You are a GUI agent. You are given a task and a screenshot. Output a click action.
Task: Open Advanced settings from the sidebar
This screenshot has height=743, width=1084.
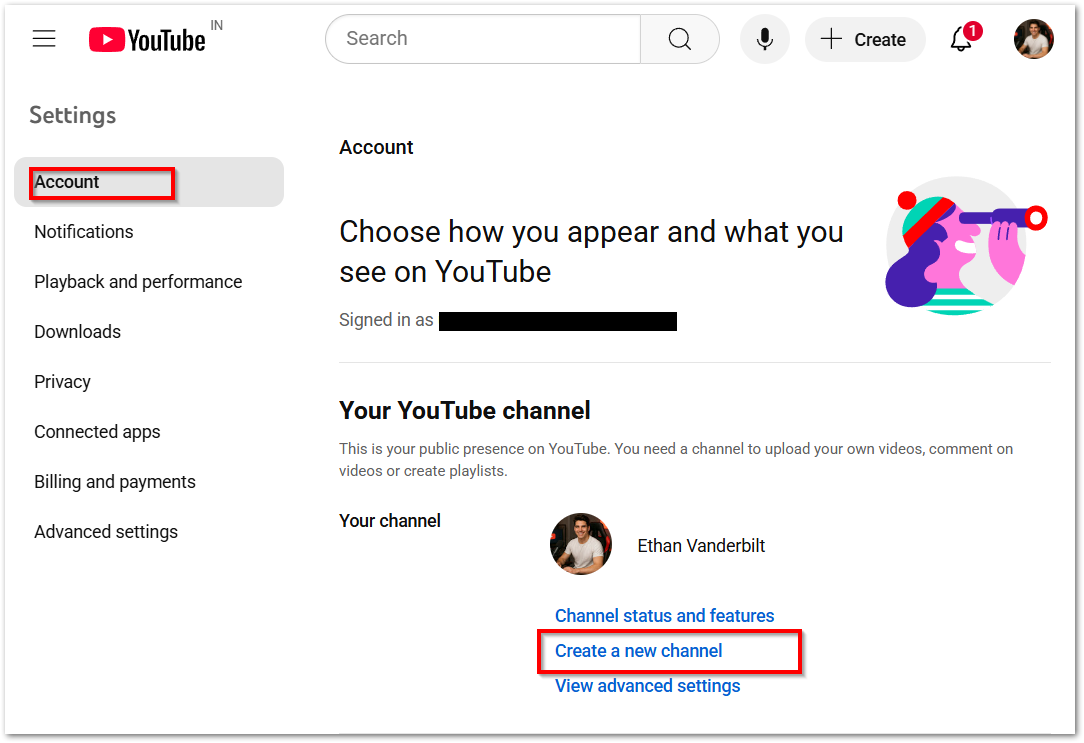coord(106,531)
